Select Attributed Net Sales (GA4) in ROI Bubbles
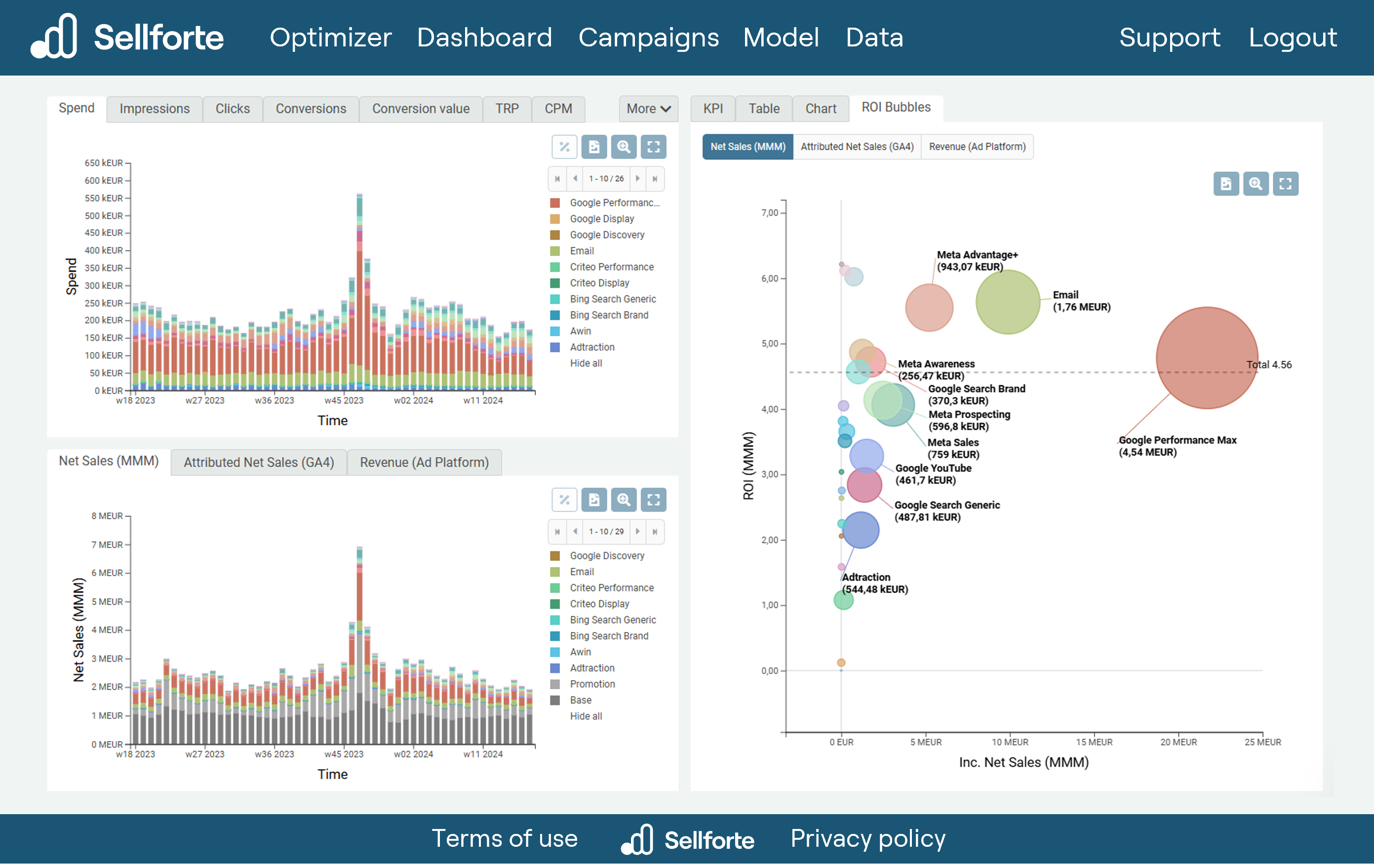 pos(857,147)
